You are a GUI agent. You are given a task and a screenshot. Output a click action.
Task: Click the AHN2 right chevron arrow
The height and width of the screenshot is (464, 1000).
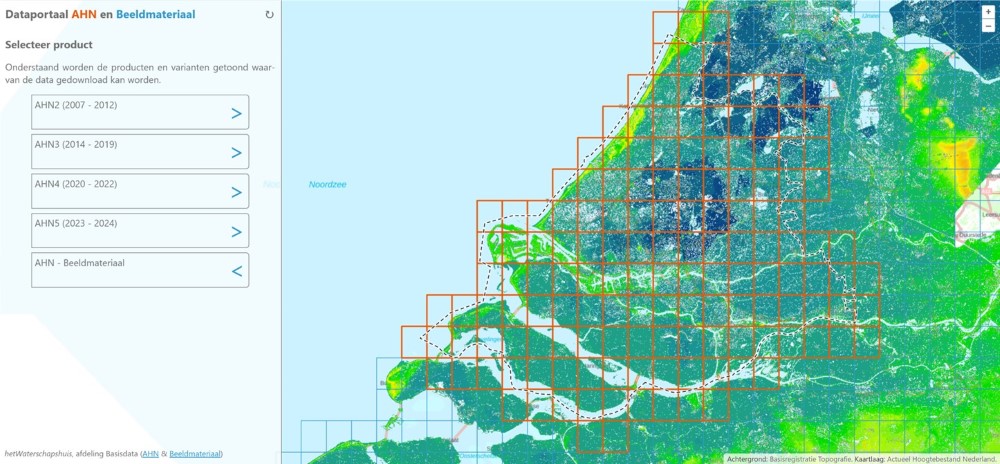(237, 113)
